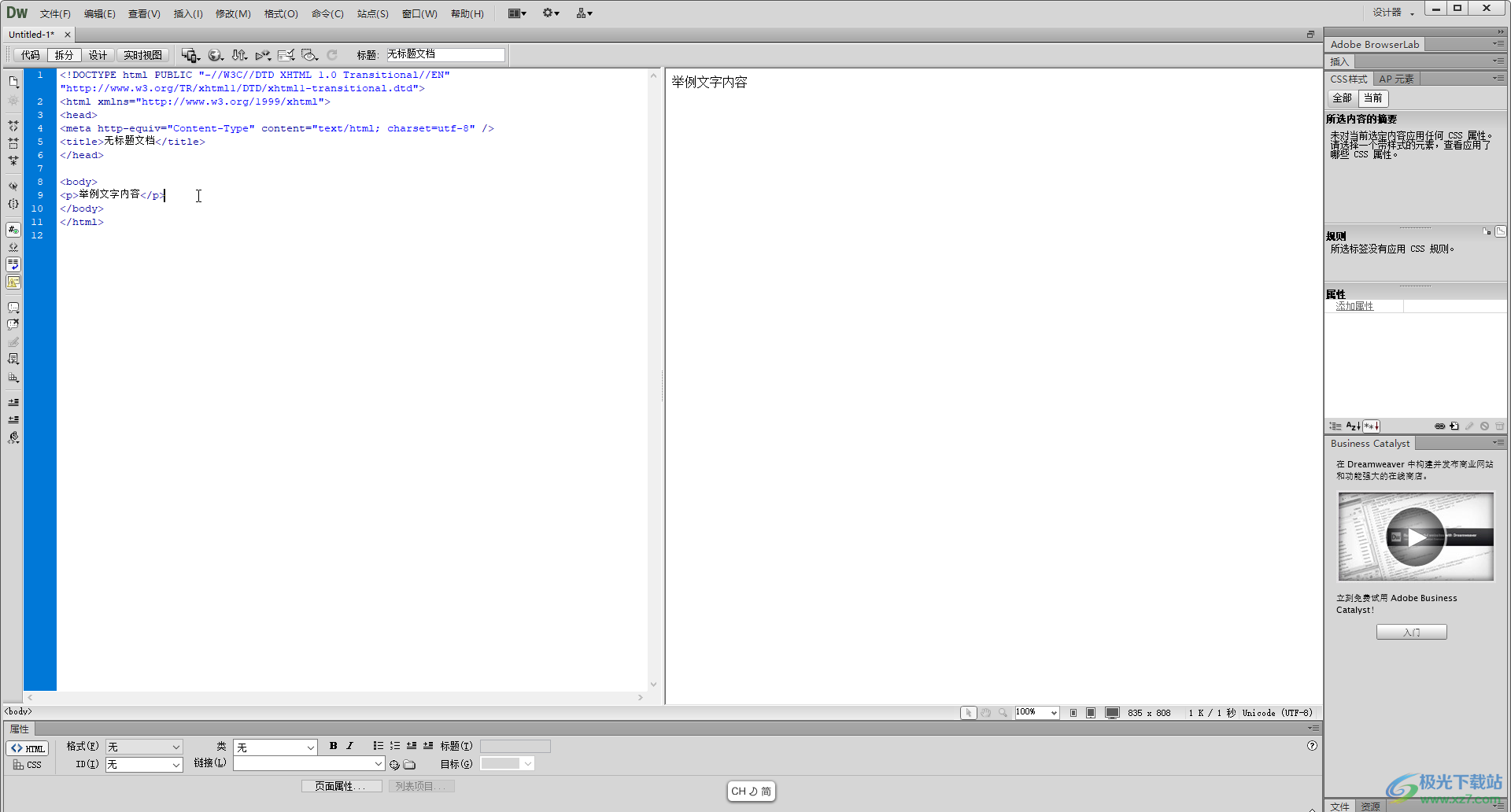
Task: Click the Bold formatting button
Action: (x=333, y=746)
